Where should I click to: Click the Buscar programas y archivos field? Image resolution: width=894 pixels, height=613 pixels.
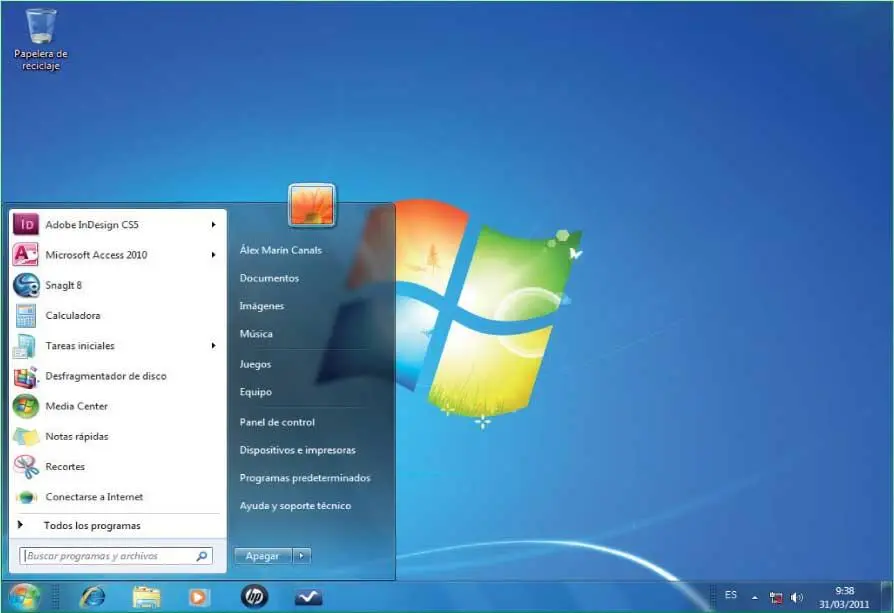116,556
